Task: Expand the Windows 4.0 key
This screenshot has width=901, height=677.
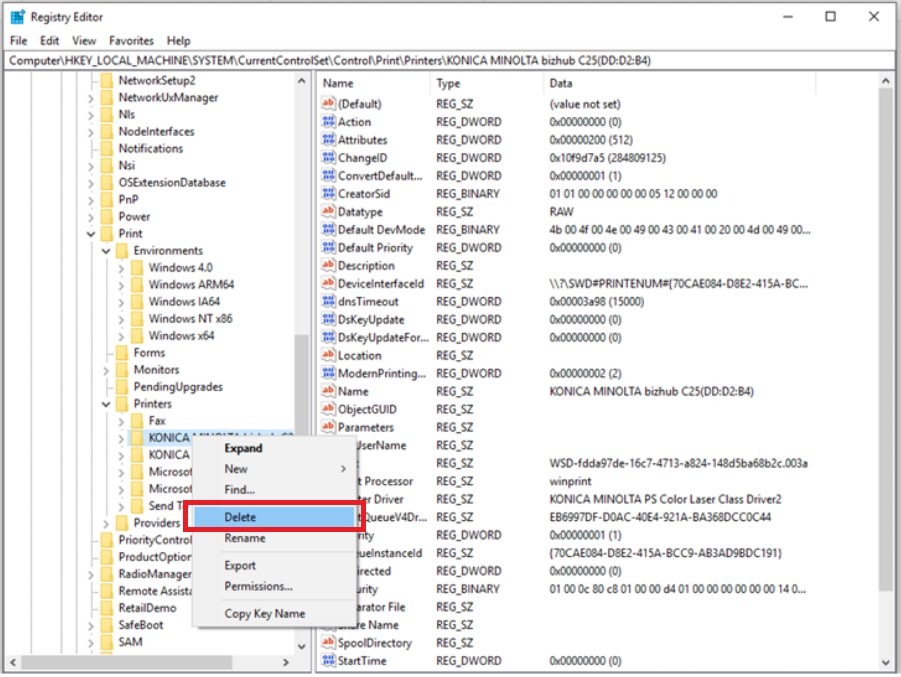Action: (x=121, y=268)
